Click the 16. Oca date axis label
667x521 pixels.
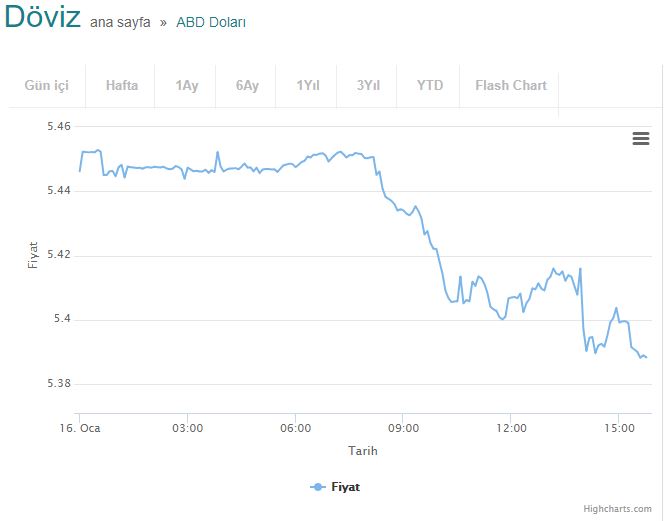tap(80, 428)
